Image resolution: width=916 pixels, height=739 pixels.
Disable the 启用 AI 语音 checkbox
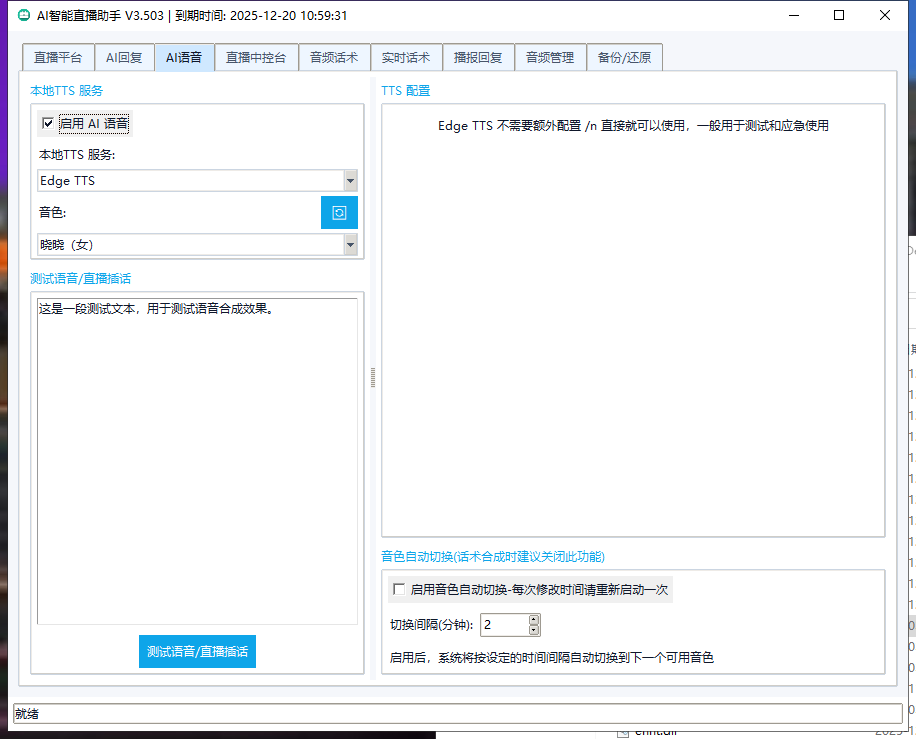coord(47,124)
